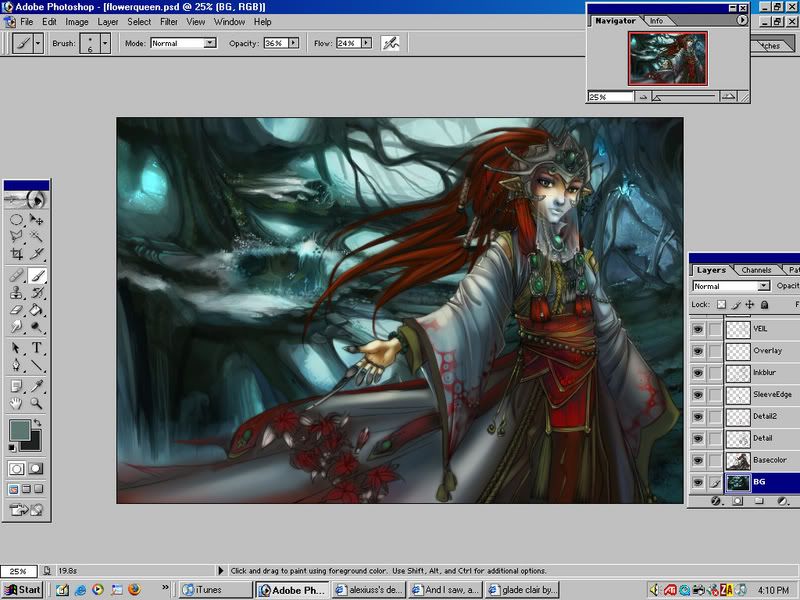Select the Move tool
This screenshot has width=800, height=600.
[36, 220]
